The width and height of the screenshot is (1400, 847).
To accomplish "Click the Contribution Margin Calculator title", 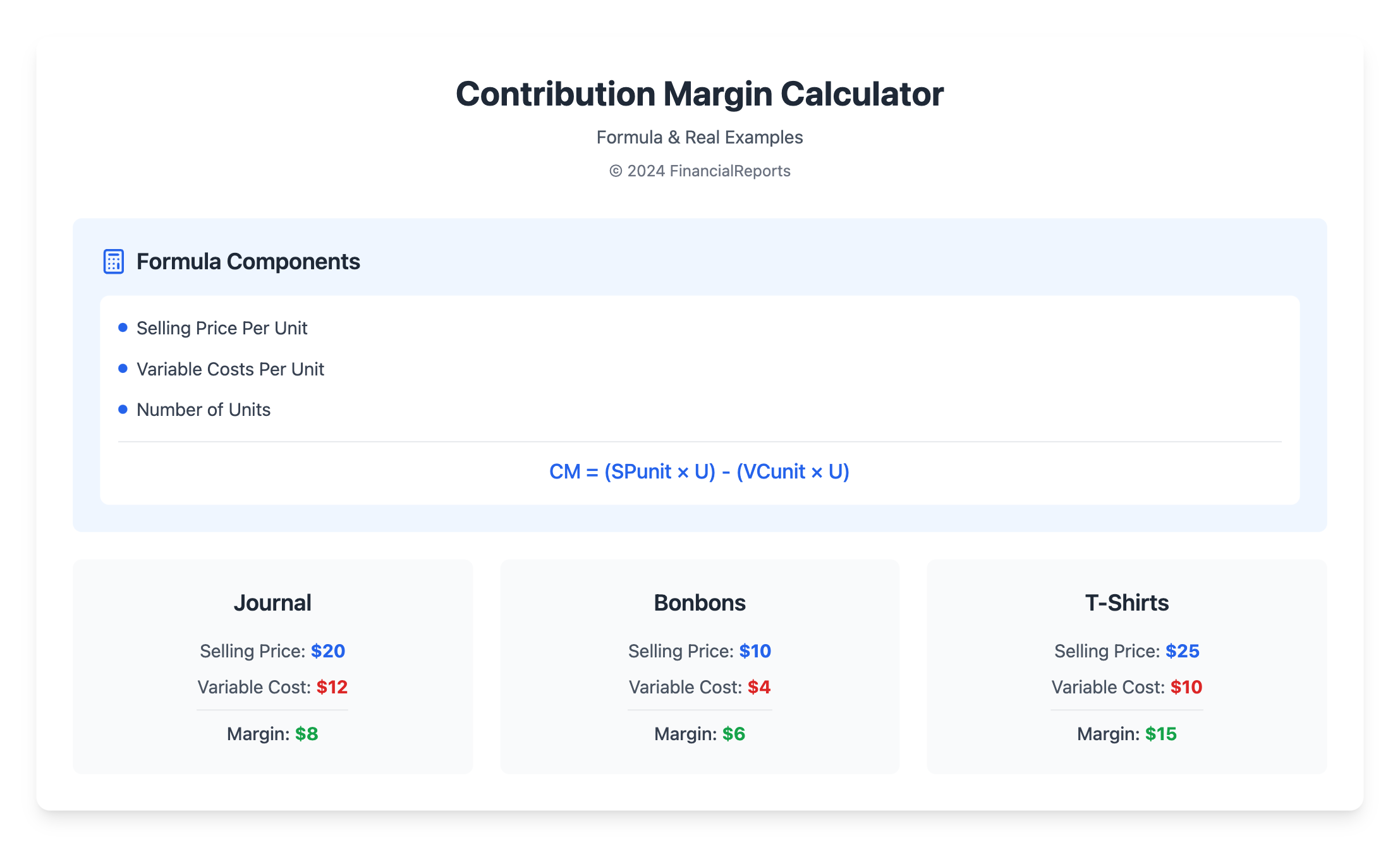I will [700, 94].
